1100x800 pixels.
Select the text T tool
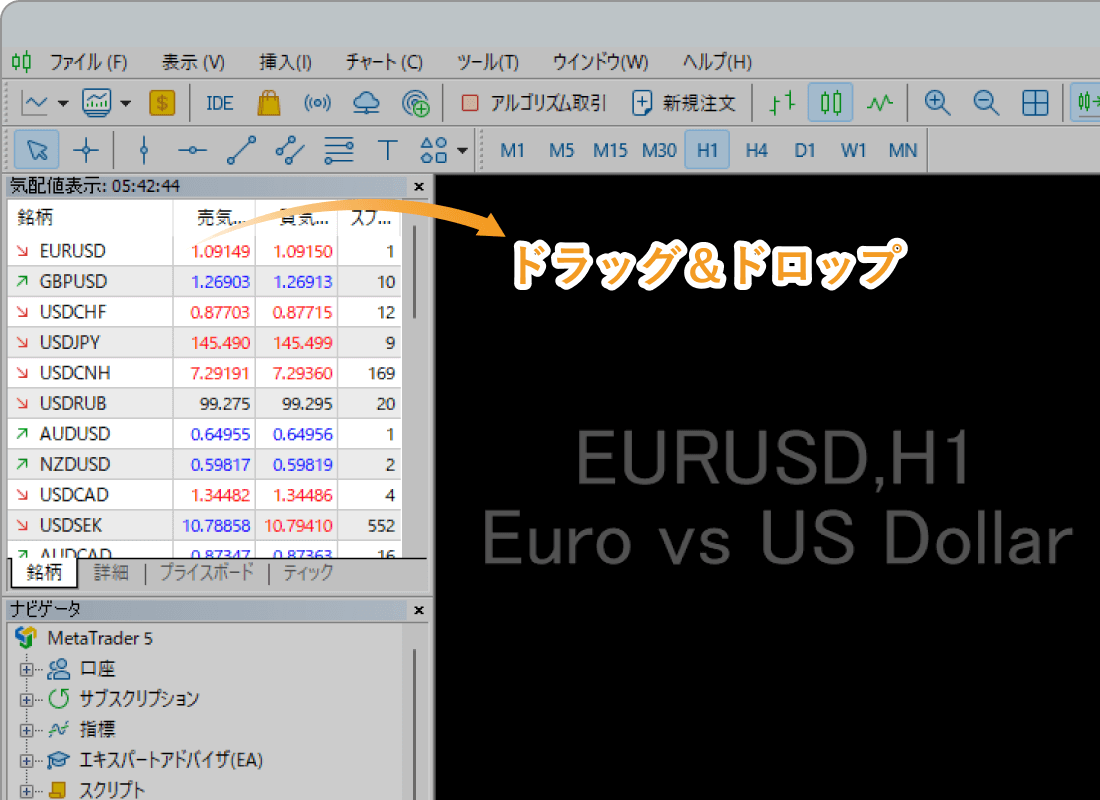pyautogui.click(x=387, y=149)
